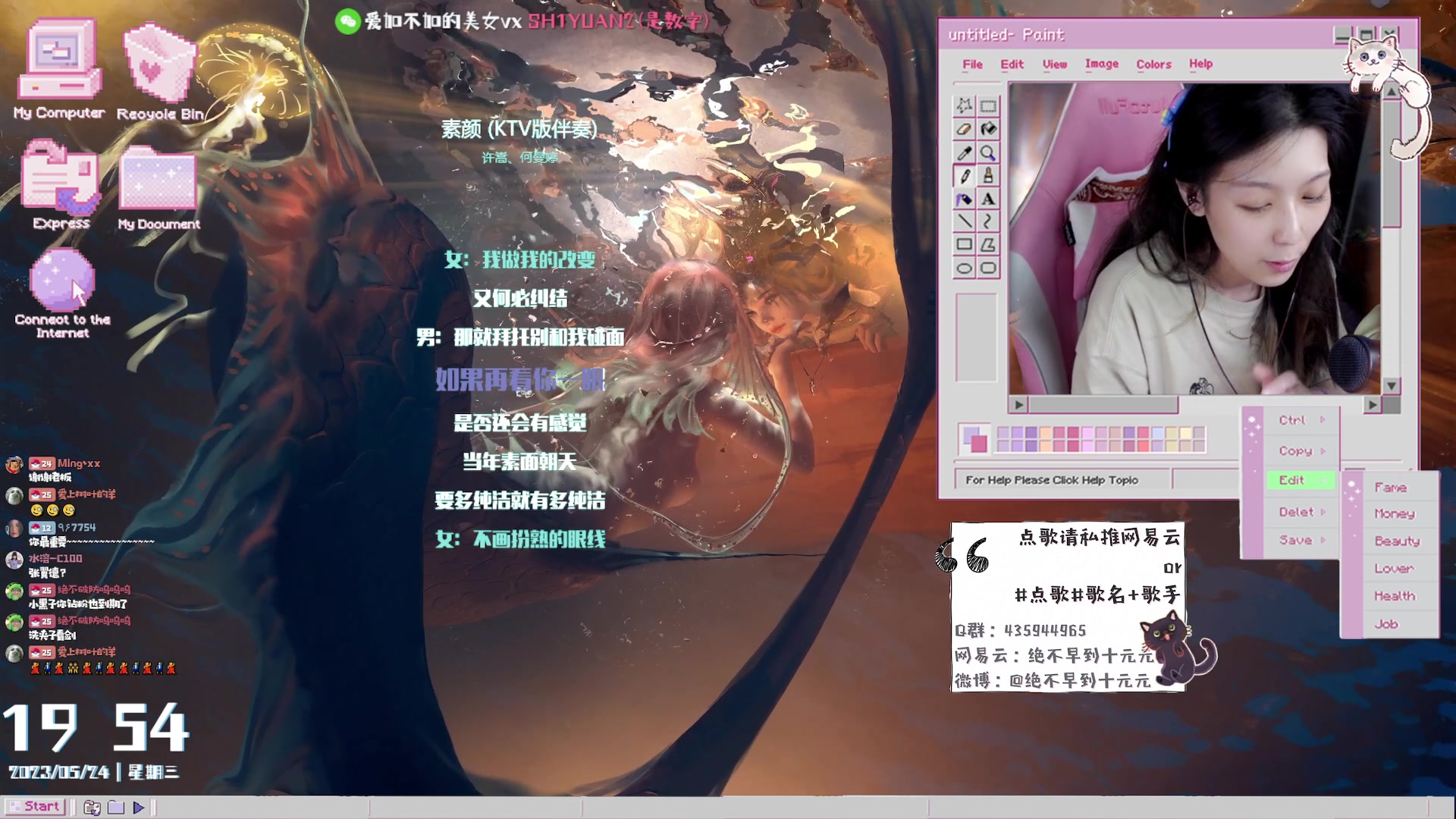
Task: Open the Image menu in Paint
Action: [1101, 64]
